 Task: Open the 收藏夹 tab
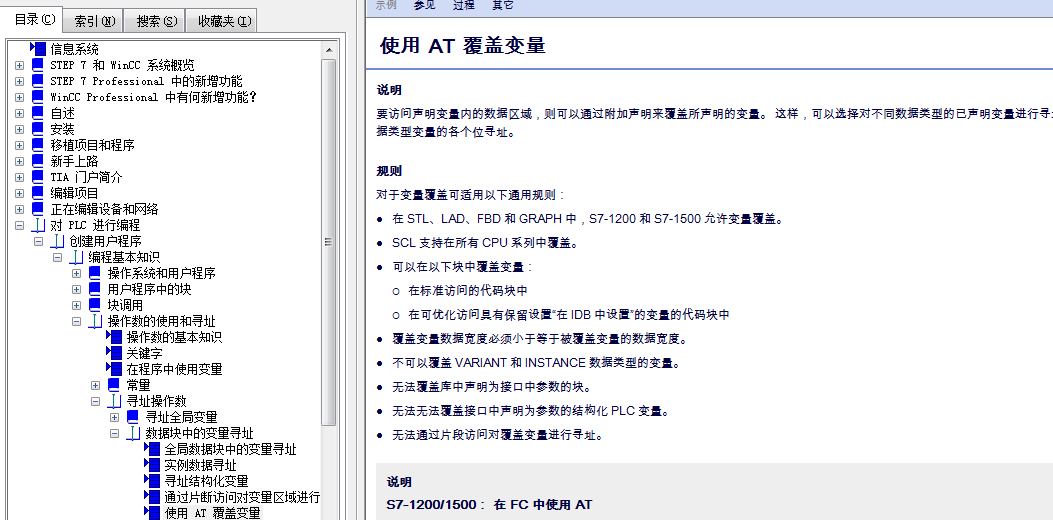224,21
